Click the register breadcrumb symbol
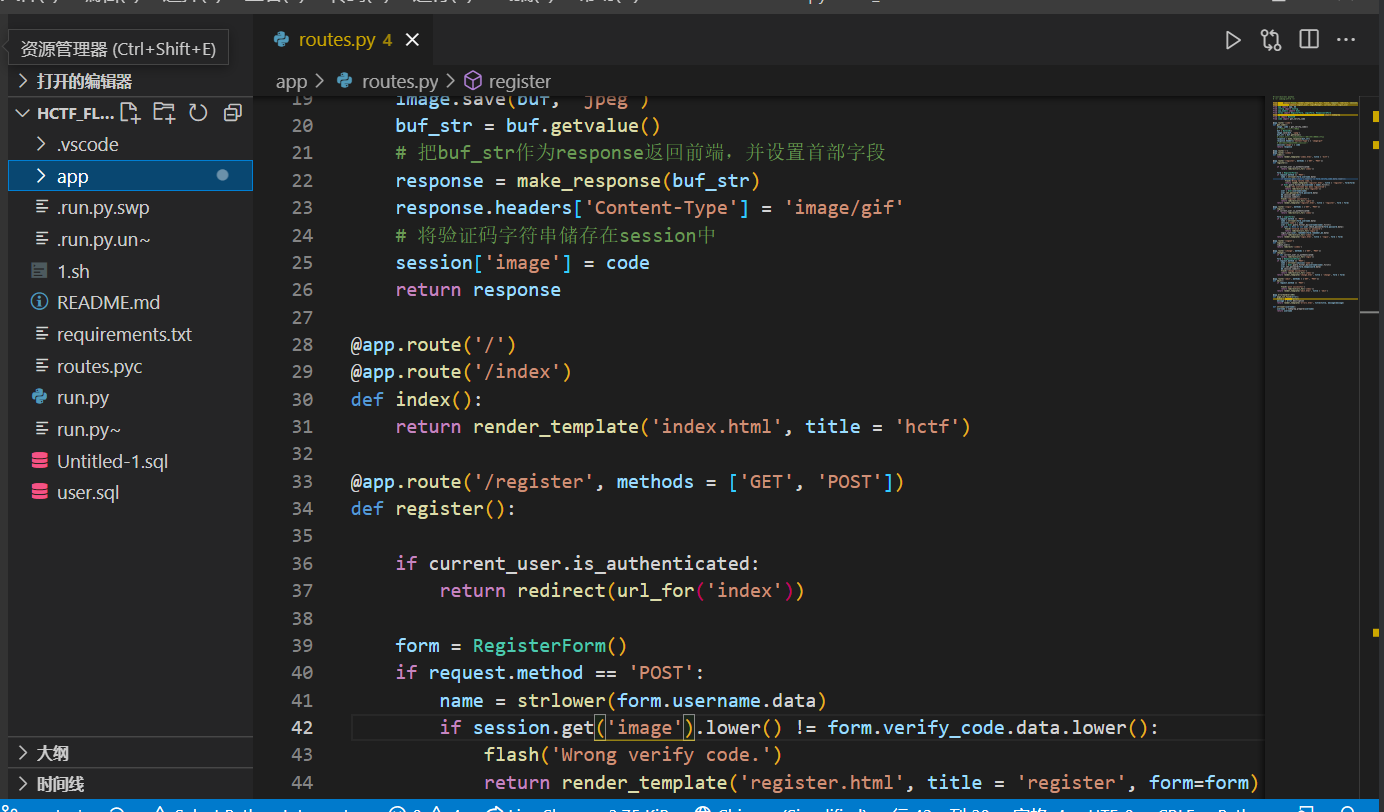Image resolution: width=1384 pixels, height=812 pixels. point(519,81)
